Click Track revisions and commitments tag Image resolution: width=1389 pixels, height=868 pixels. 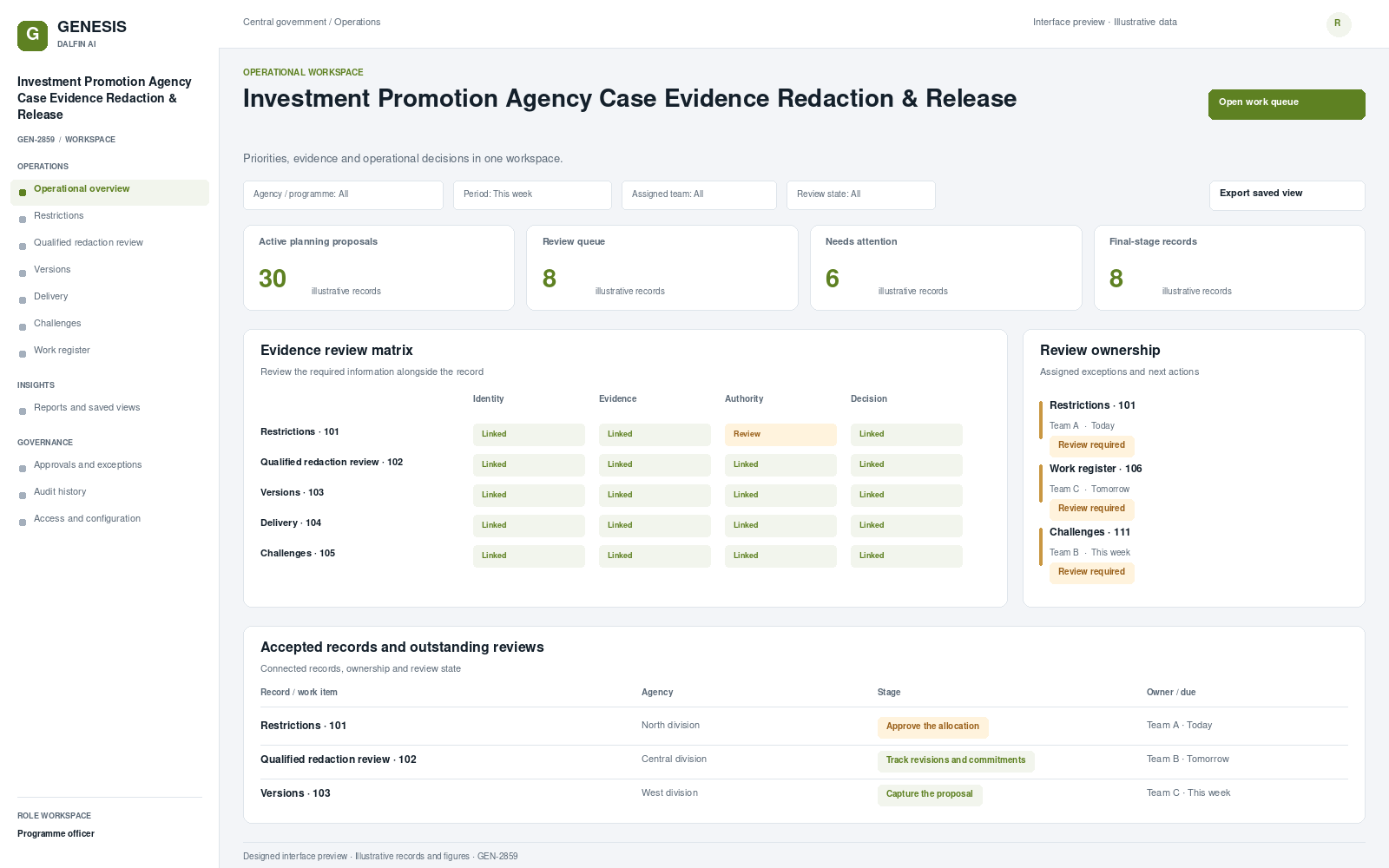tap(956, 761)
